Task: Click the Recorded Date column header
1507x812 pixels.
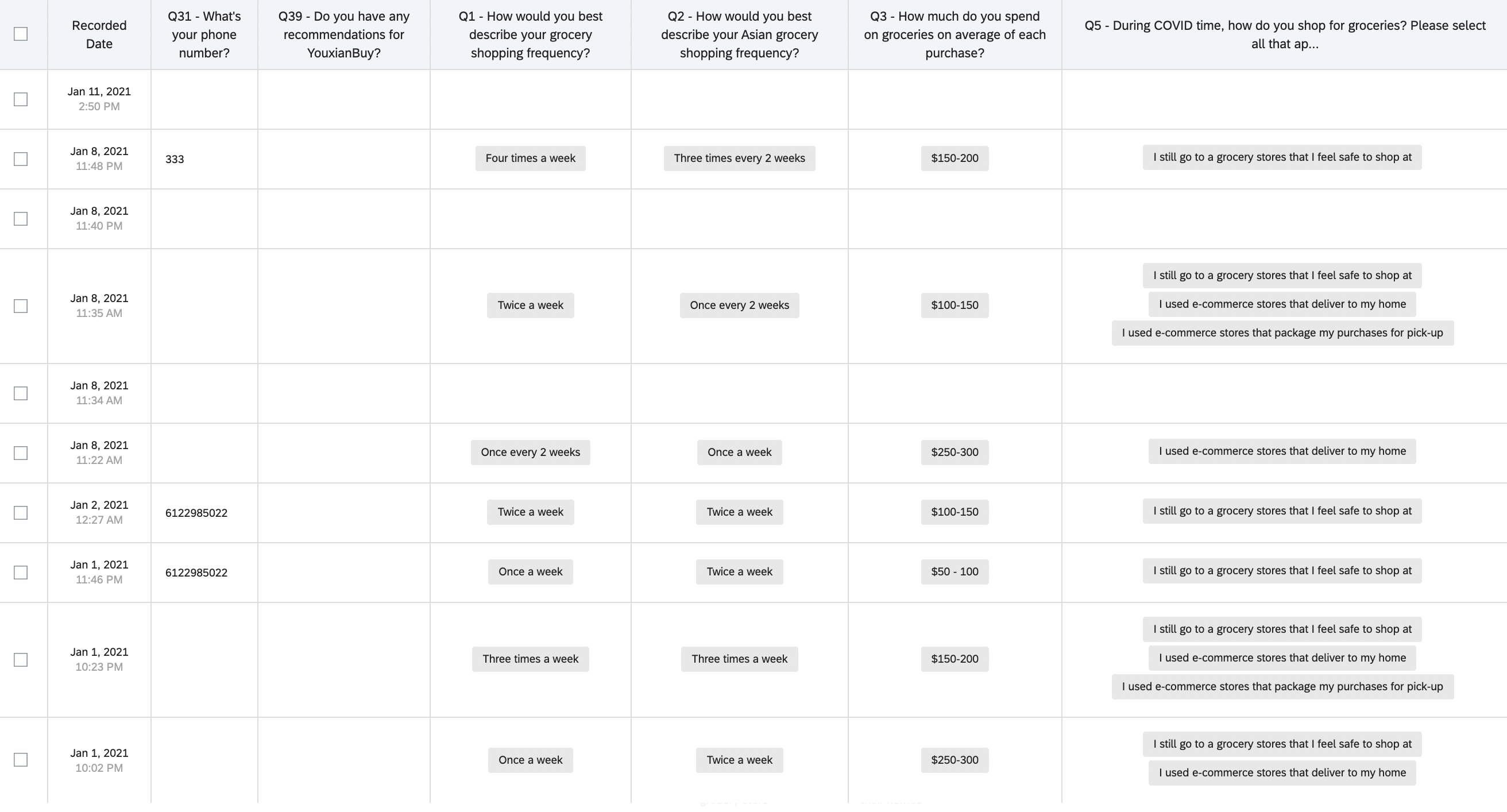Action: coord(99,34)
